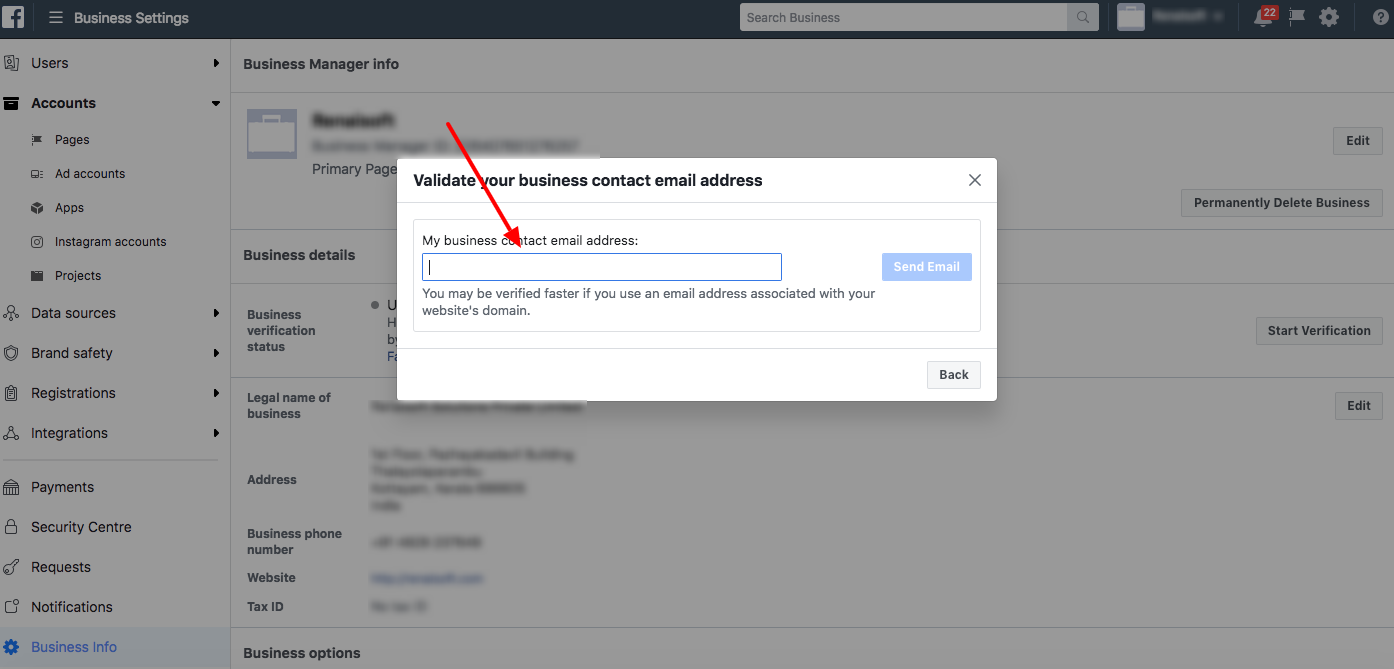Click the Ad accounts icon
Image resolution: width=1394 pixels, height=669 pixels.
coord(37,174)
